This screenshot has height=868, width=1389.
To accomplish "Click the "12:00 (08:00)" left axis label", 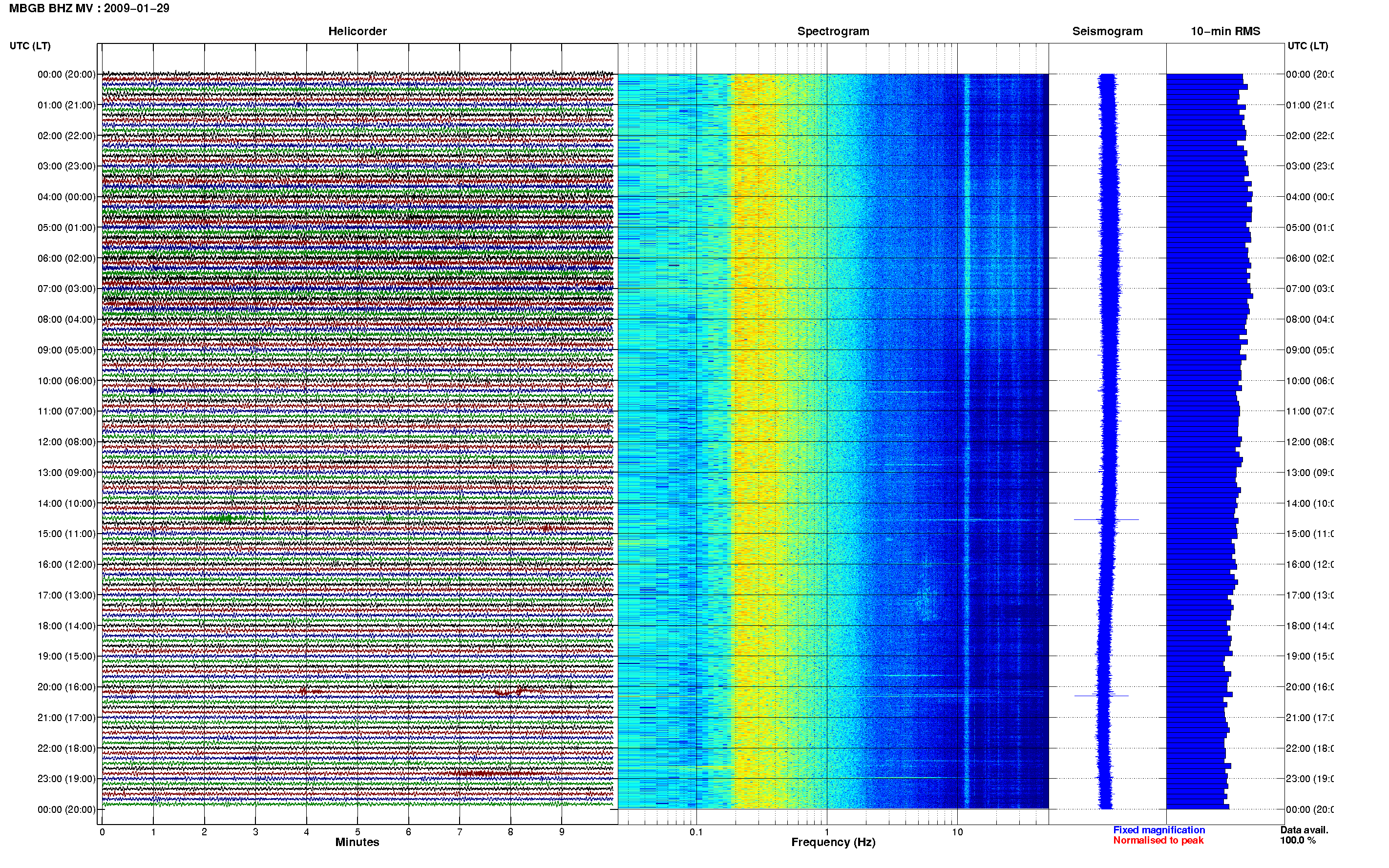I will tap(66, 442).
